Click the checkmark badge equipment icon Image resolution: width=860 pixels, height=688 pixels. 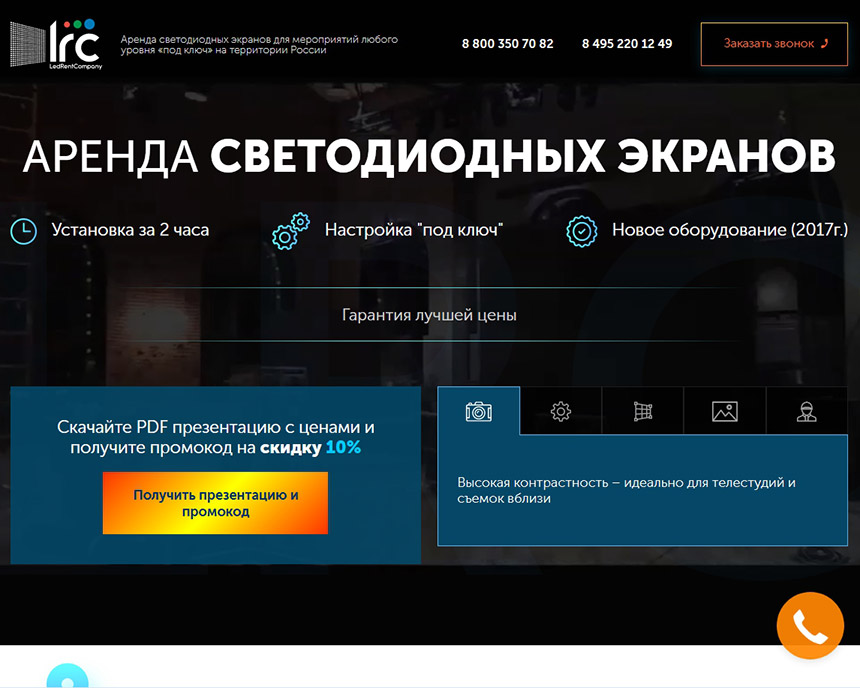click(x=581, y=230)
